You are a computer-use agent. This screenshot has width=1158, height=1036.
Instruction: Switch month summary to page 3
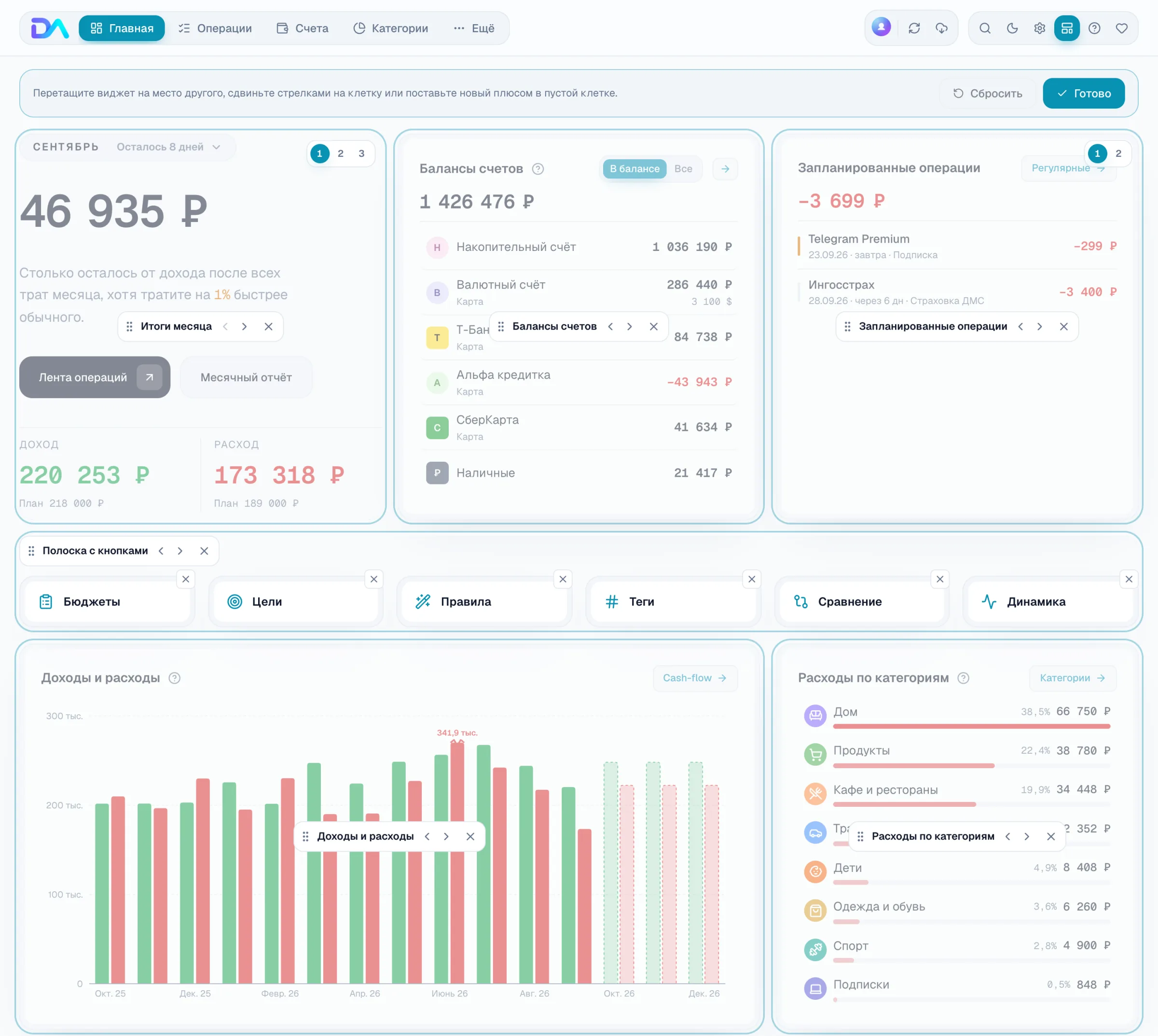[361, 153]
